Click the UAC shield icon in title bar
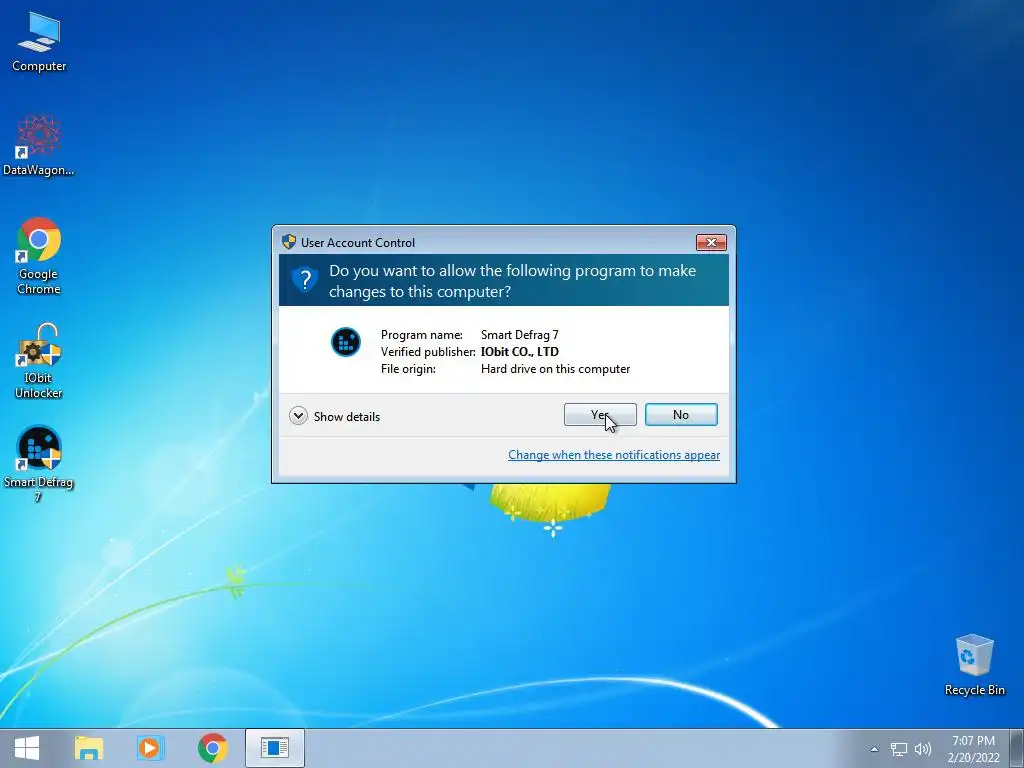The width and height of the screenshot is (1024, 768). click(289, 242)
